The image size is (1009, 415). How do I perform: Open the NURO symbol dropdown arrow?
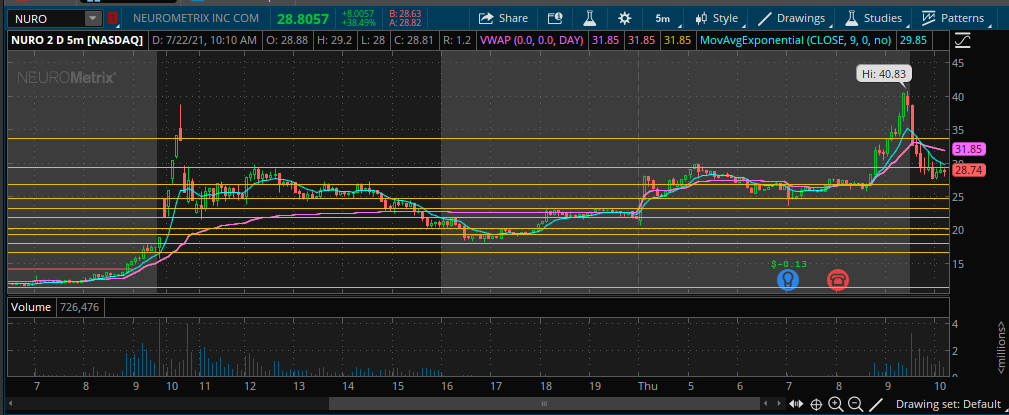tap(93, 19)
